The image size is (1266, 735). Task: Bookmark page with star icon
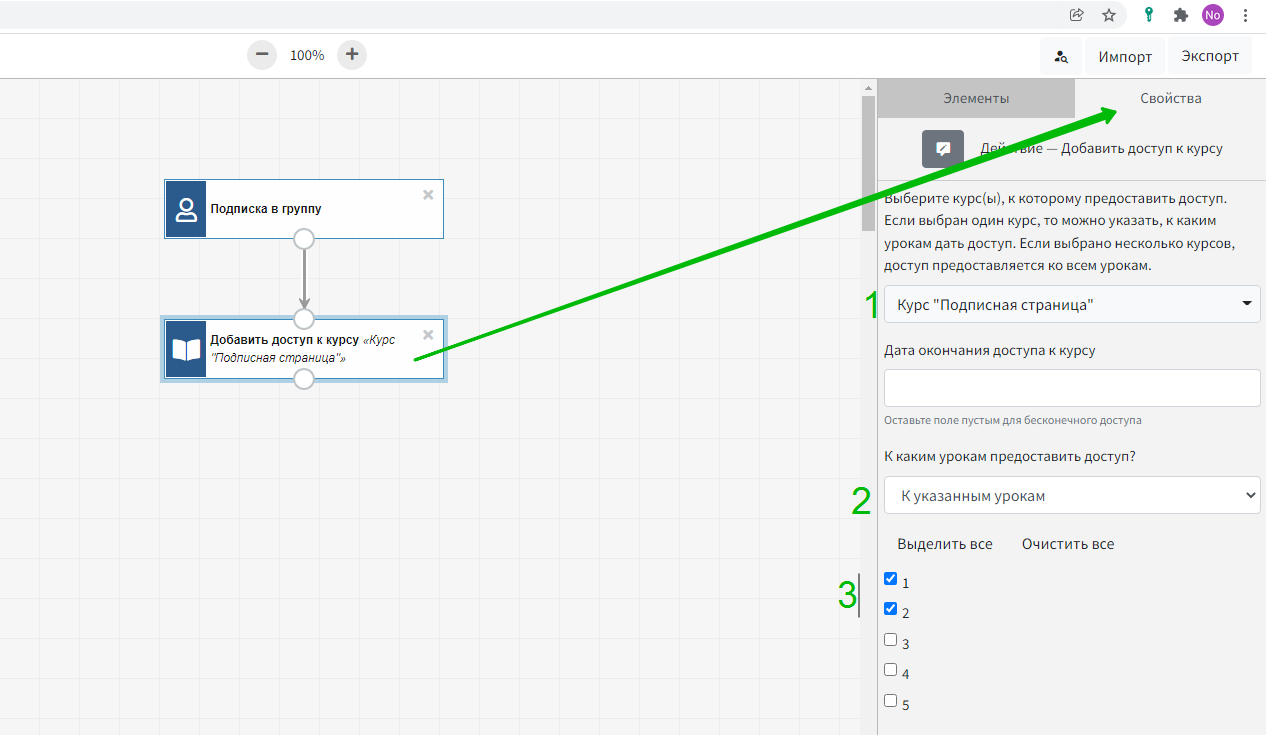point(1109,15)
